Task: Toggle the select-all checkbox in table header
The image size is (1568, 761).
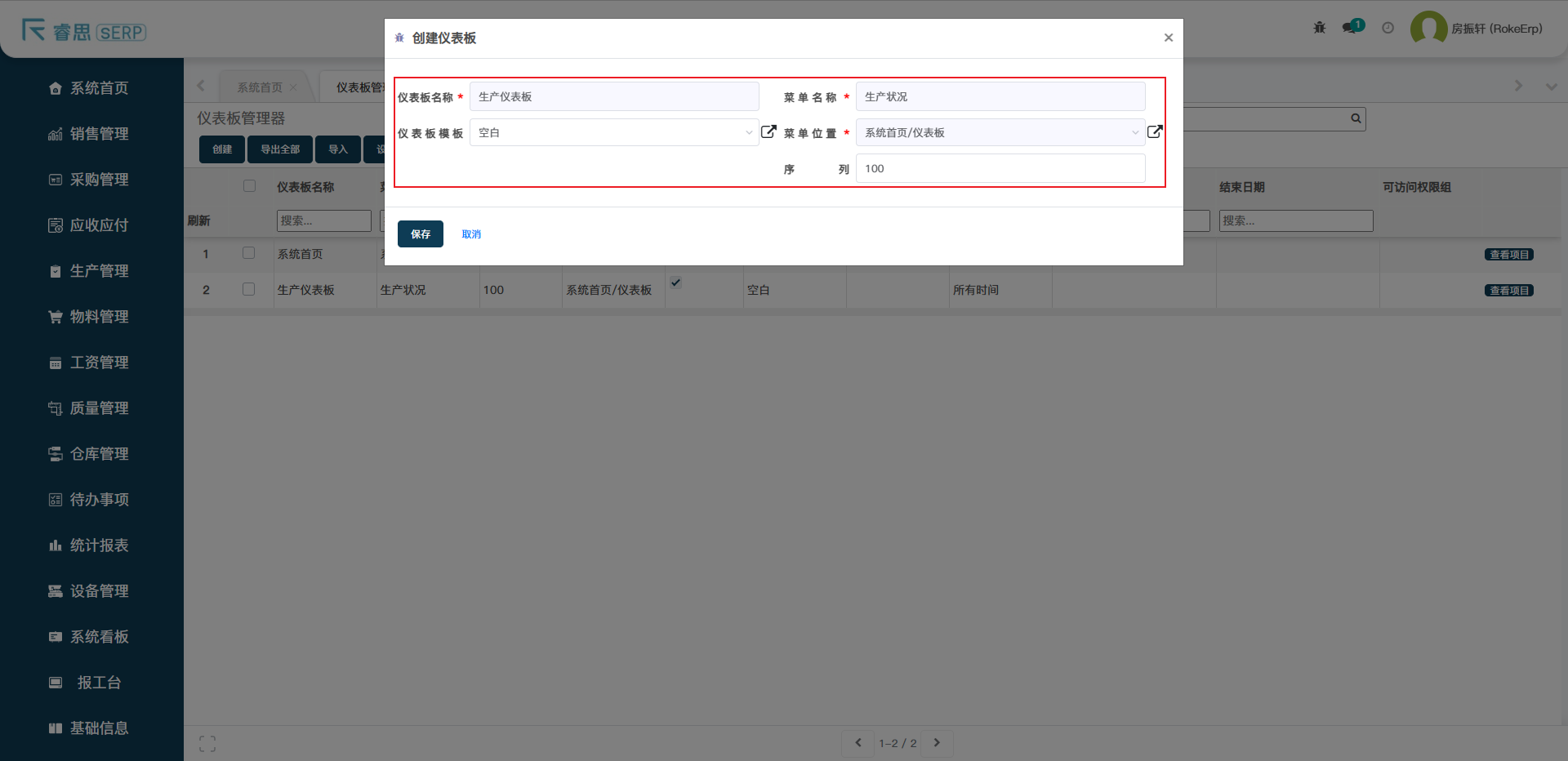Action: click(249, 186)
